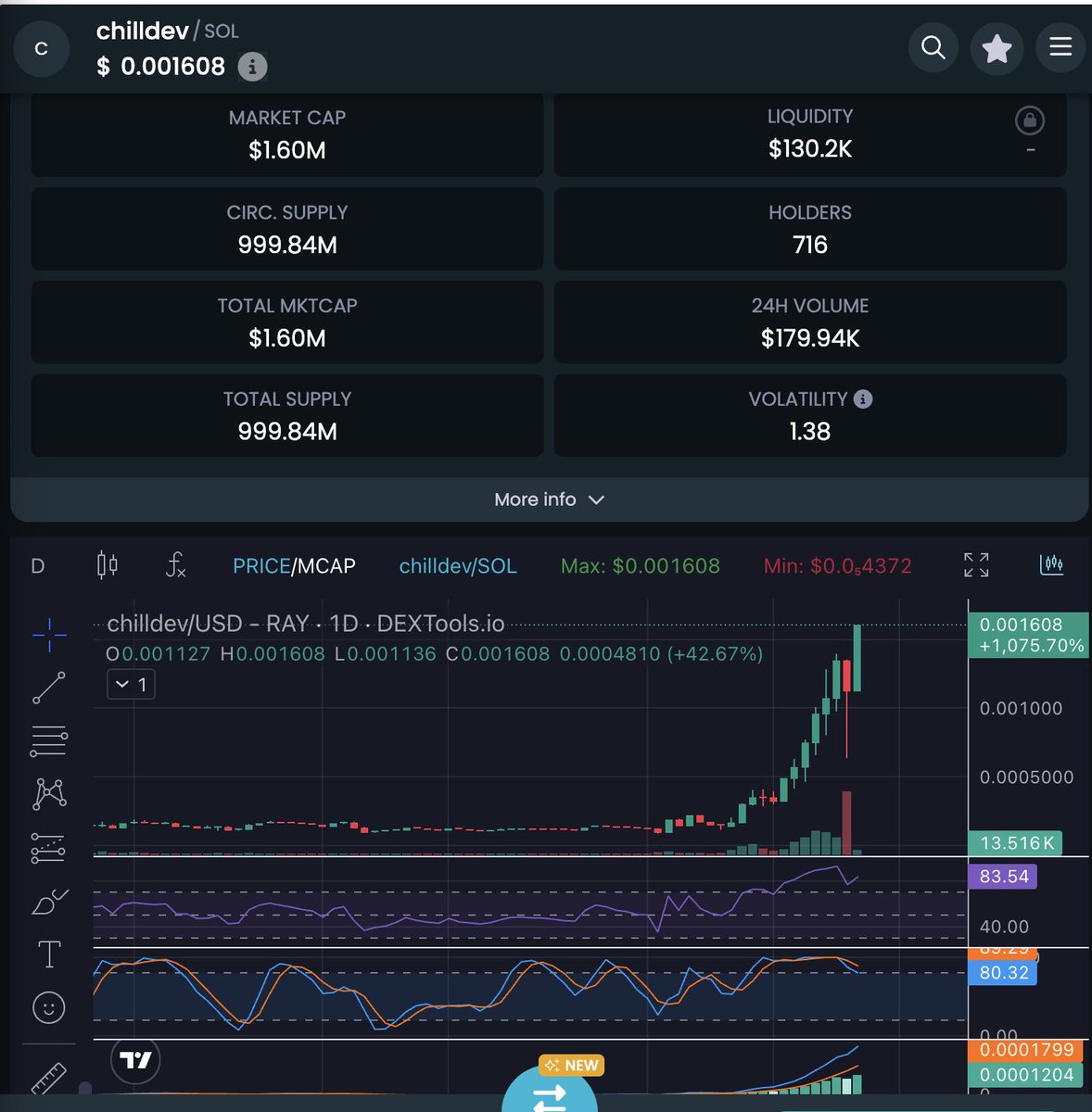Viewport: 1092px width, 1112px height.
Task: Select the ruler measure tool
Action: tap(49, 1078)
